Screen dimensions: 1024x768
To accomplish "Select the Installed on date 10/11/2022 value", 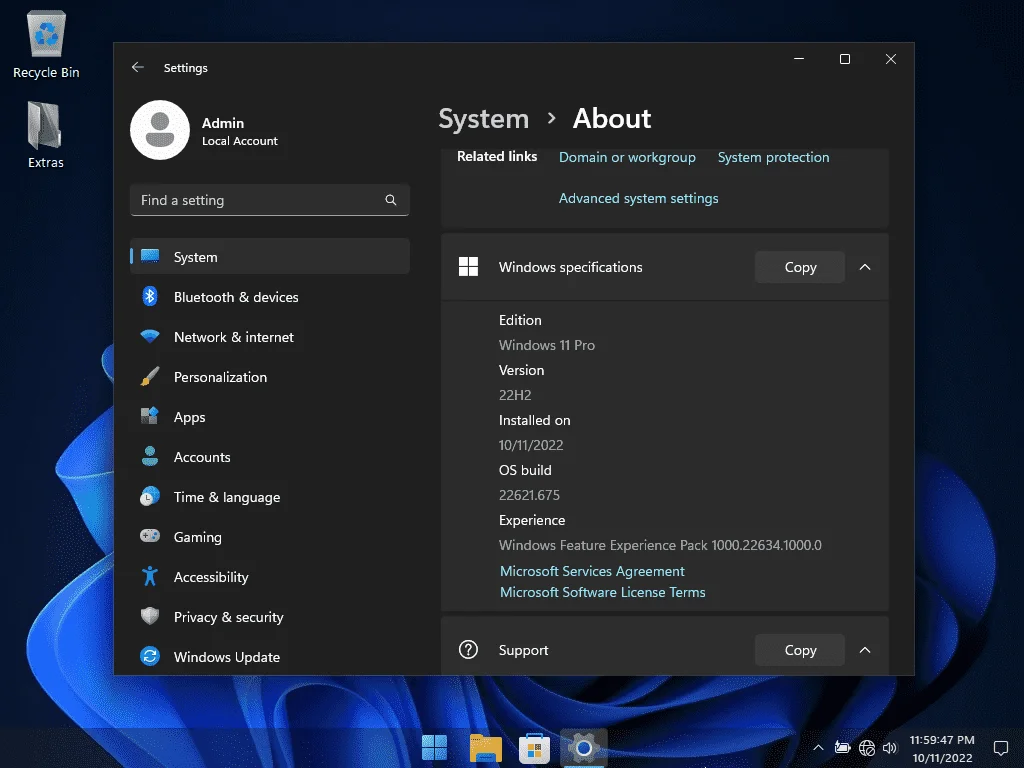I will tap(530, 445).
